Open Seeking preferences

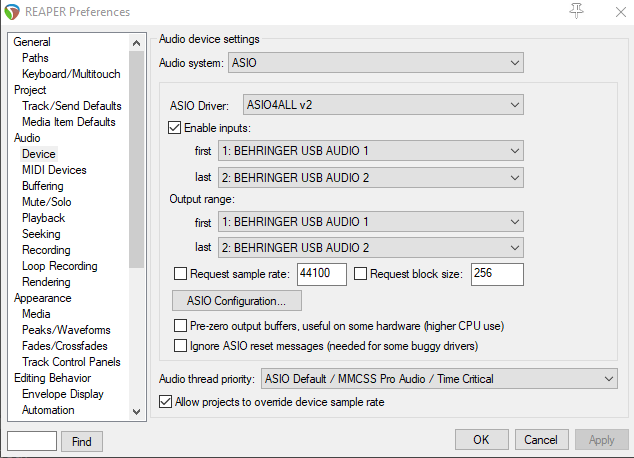coord(41,234)
